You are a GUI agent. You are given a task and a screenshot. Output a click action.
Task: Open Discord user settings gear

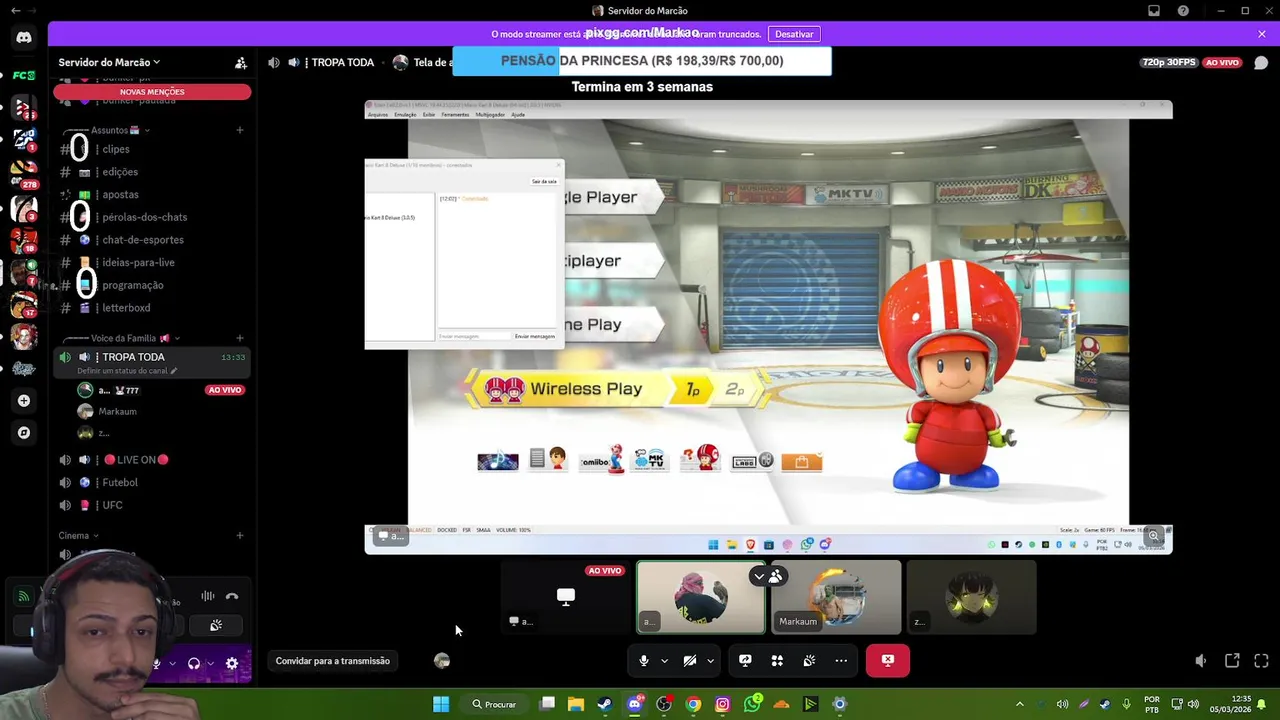tap(232, 663)
